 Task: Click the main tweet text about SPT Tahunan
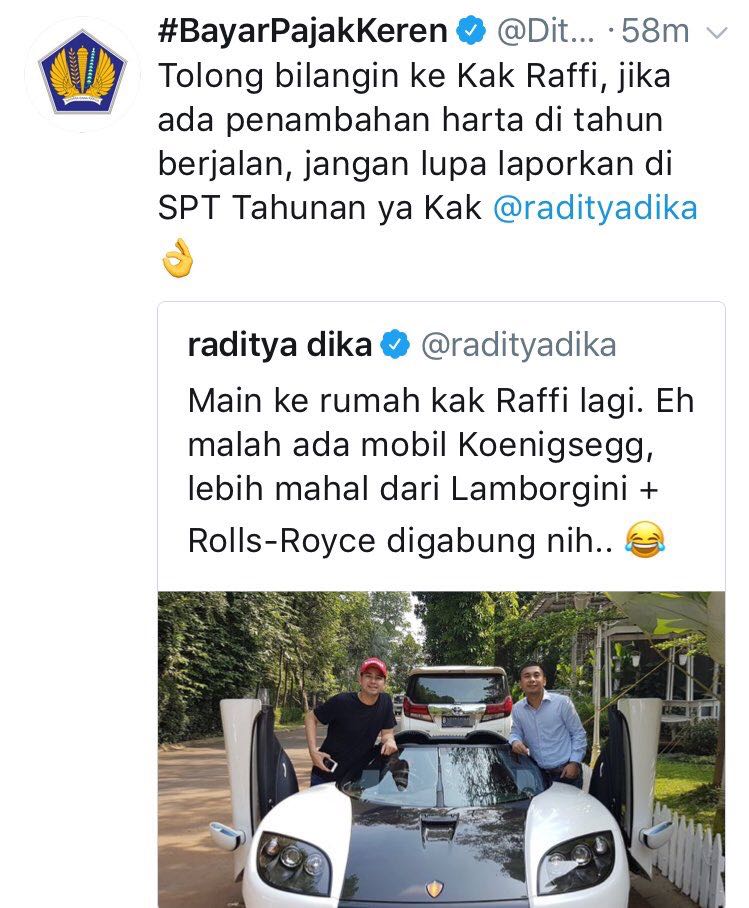pyautogui.click(x=428, y=142)
